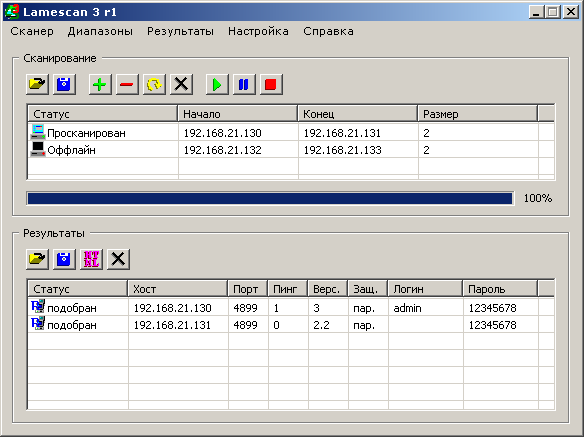Click end address 192.168.21.133

(x=343, y=150)
